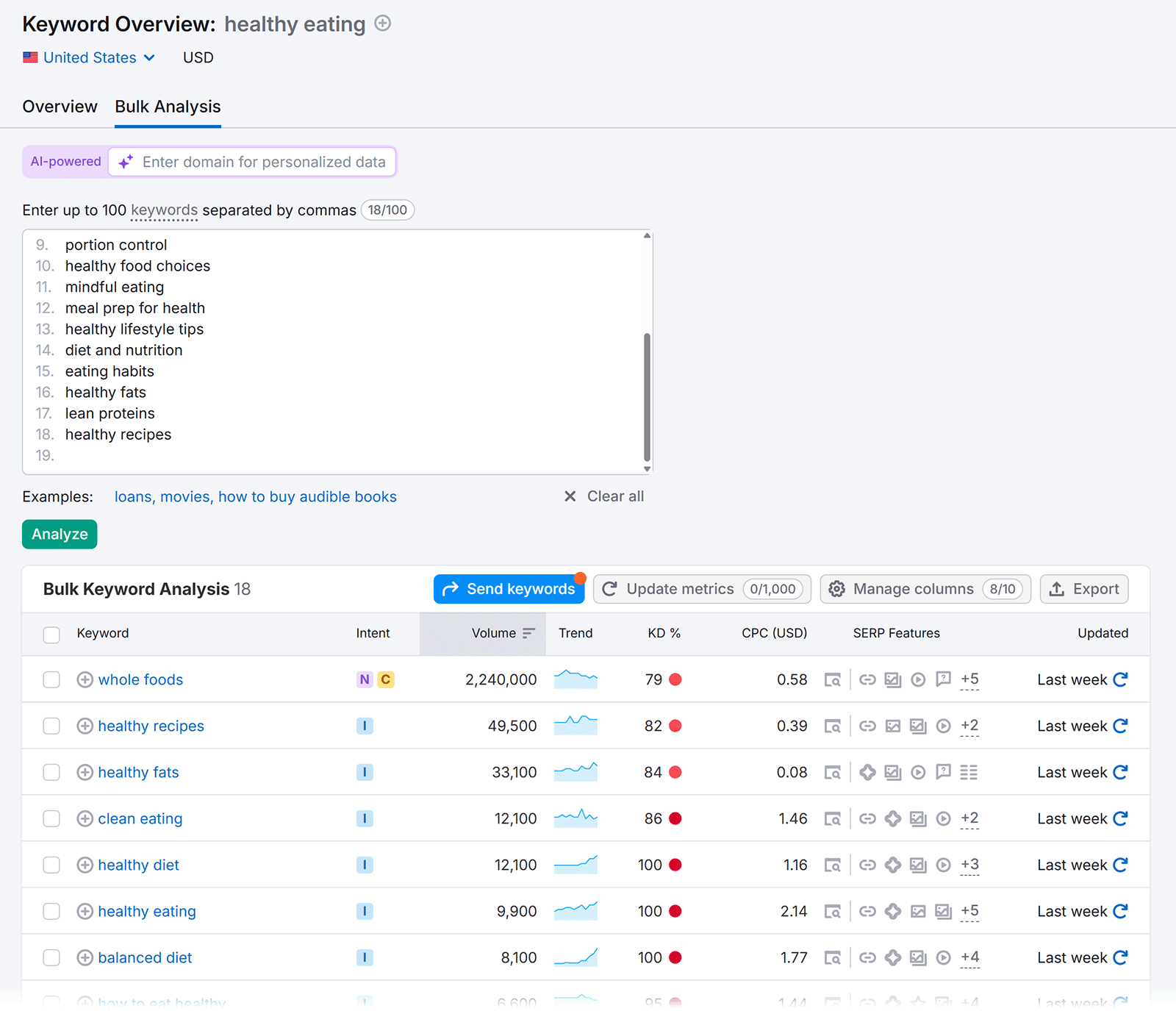Image resolution: width=1176 pixels, height=1011 pixels.
Task: Click the Update metrics refresh icon
Action: coord(610,588)
